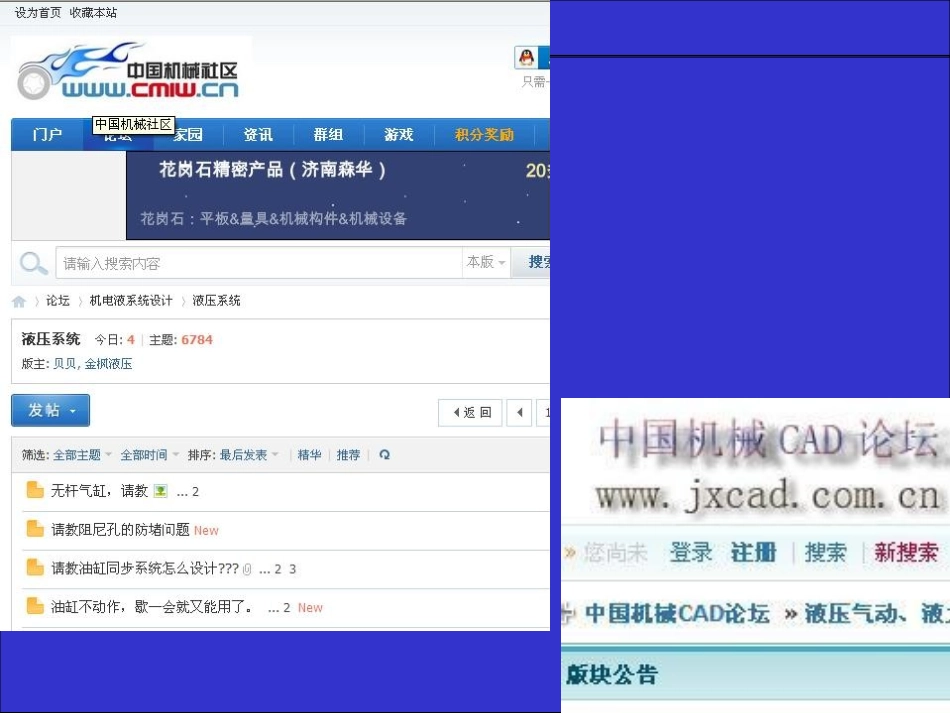Click the search content input field
Screen dimensions: 950x713
[x=259, y=263]
